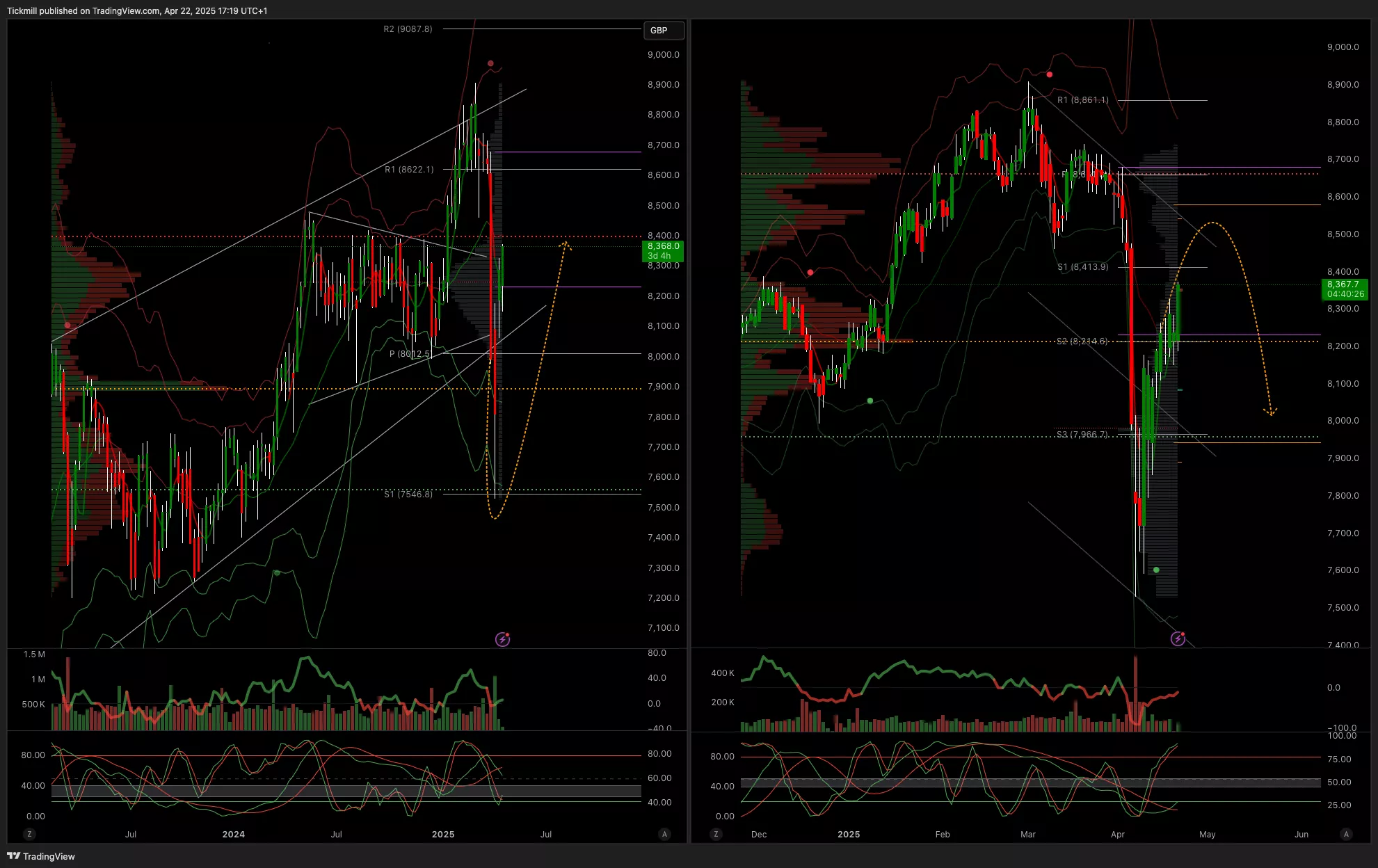
Task: Open the GBP currency dropdown
Action: point(664,31)
